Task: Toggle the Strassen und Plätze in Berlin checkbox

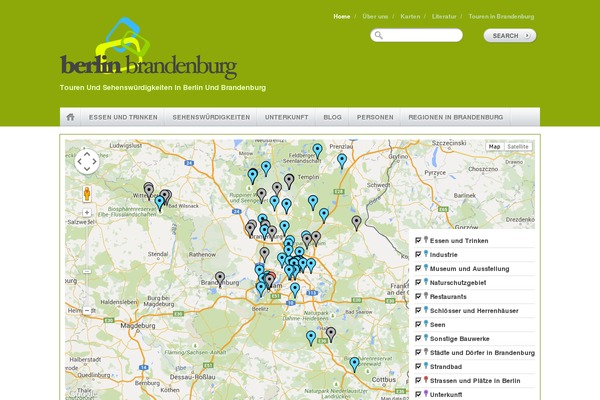Action: click(x=418, y=380)
